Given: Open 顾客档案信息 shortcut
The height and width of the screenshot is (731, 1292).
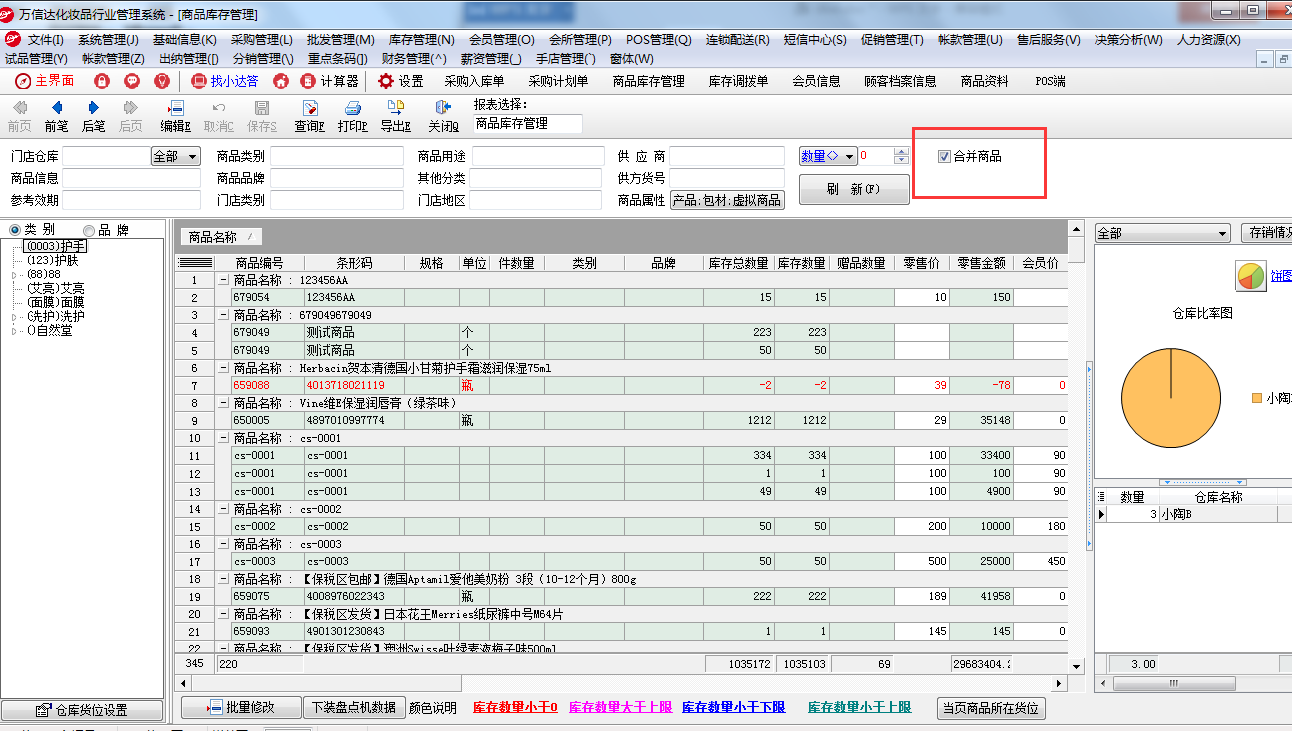Looking at the screenshot, I should pyautogui.click(x=901, y=81).
